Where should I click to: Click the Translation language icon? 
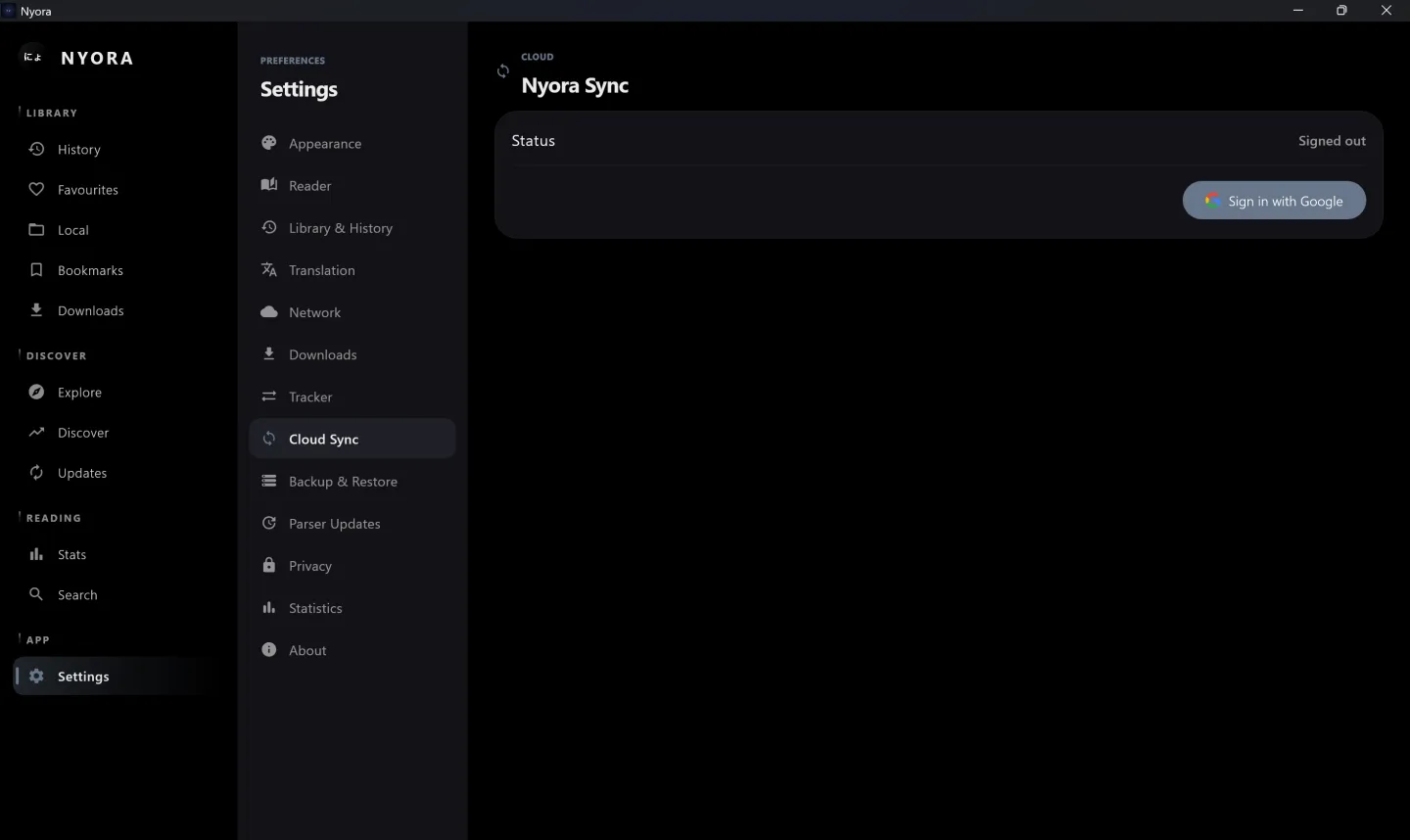click(269, 269)
